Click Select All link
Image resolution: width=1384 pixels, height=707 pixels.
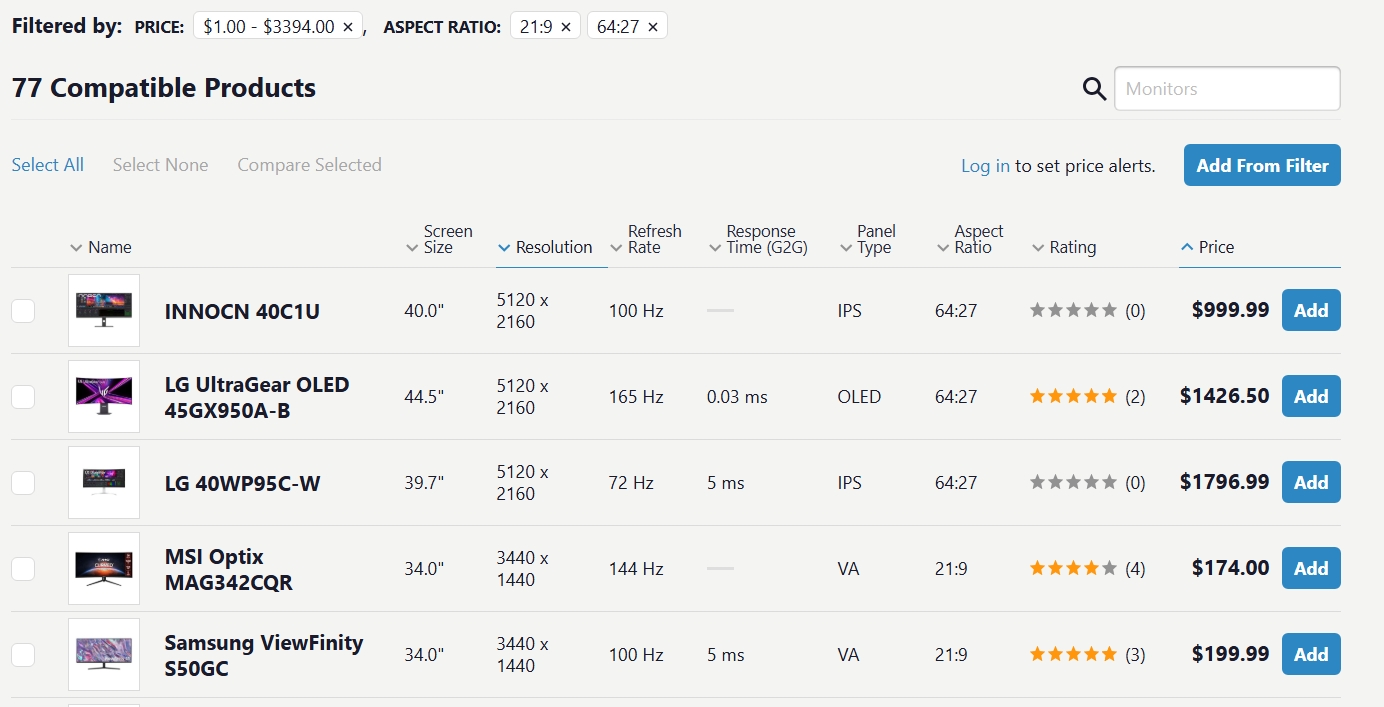tap(48, 165)
